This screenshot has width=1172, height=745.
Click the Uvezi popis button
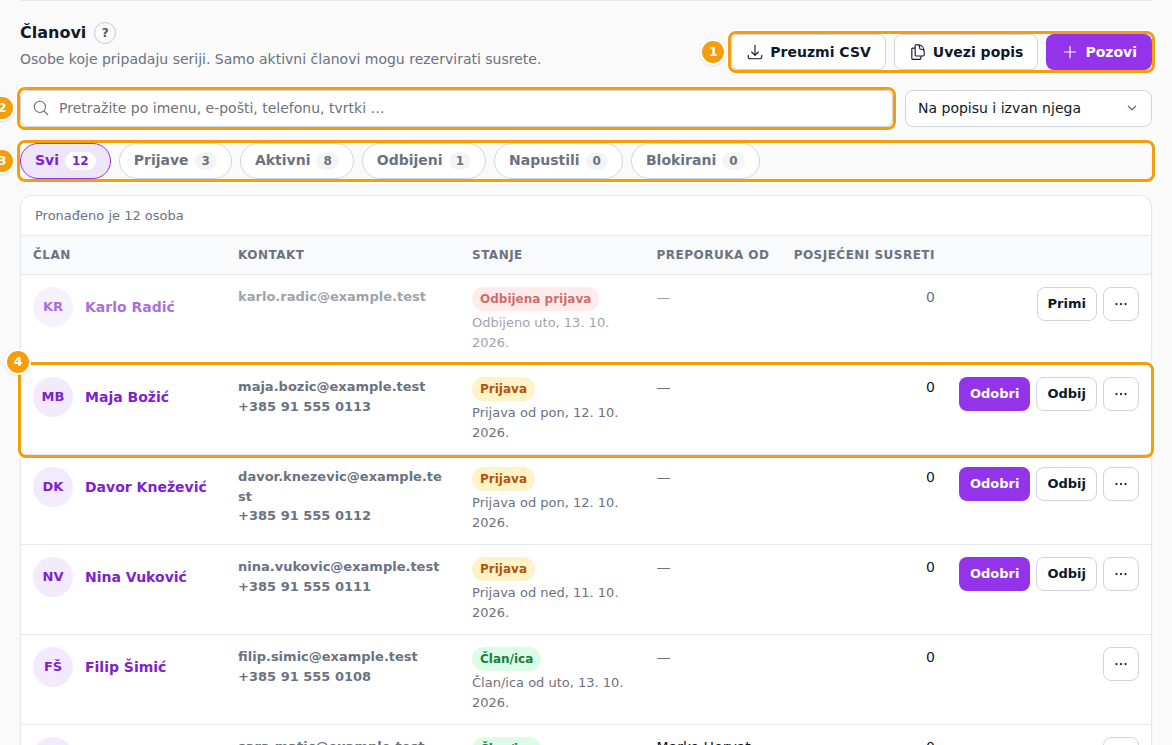click(966, 52)
